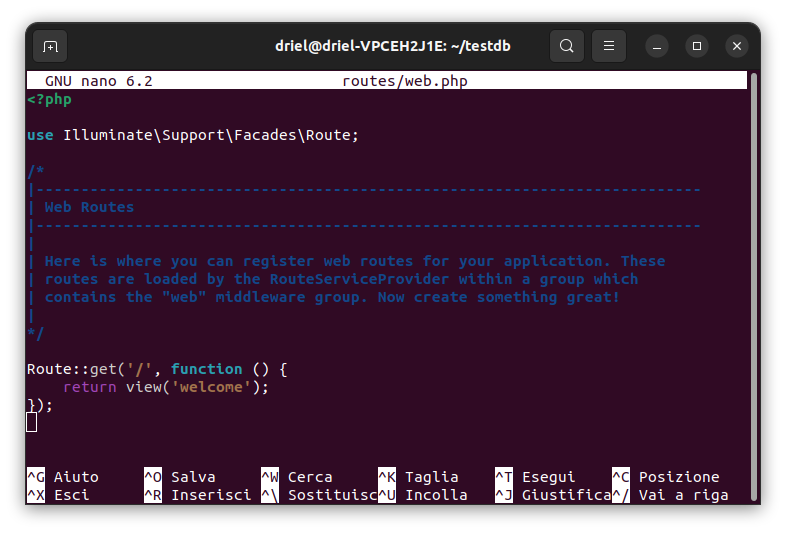Place cursor on the <?php opening tag
This screenshot has width=786, height=533.
tap(49, 99)
